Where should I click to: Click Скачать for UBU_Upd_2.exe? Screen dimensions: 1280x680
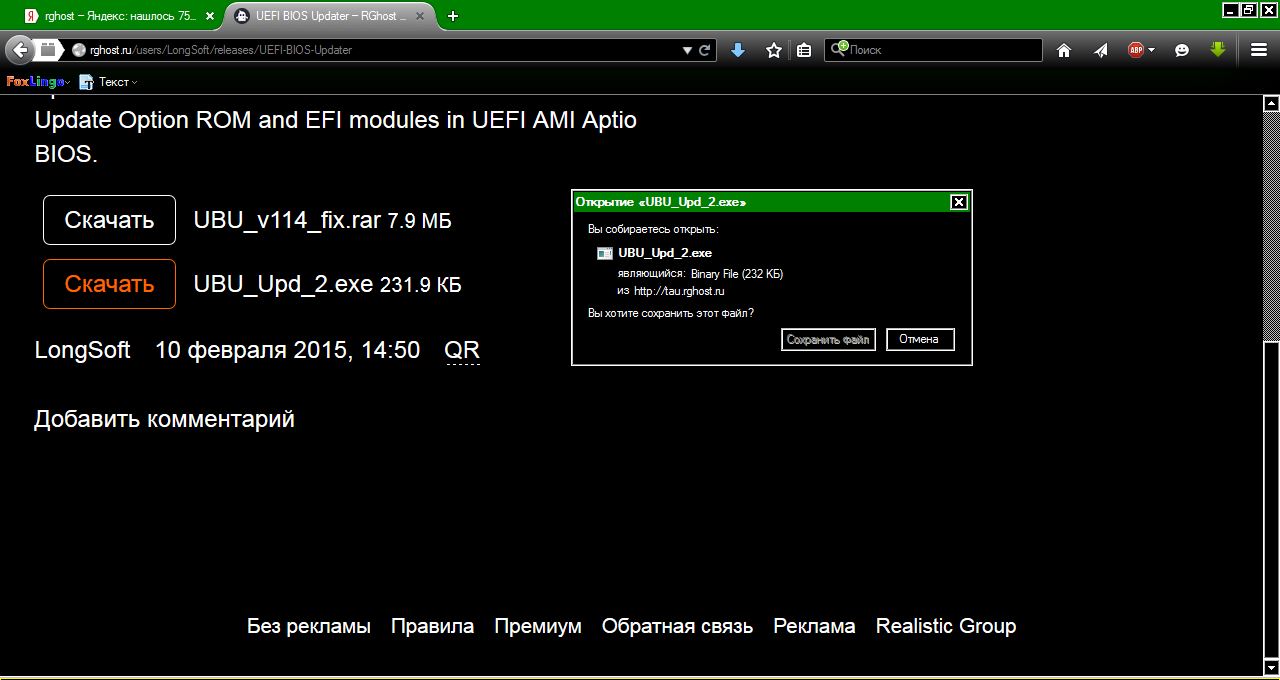[x=109, y=284]
